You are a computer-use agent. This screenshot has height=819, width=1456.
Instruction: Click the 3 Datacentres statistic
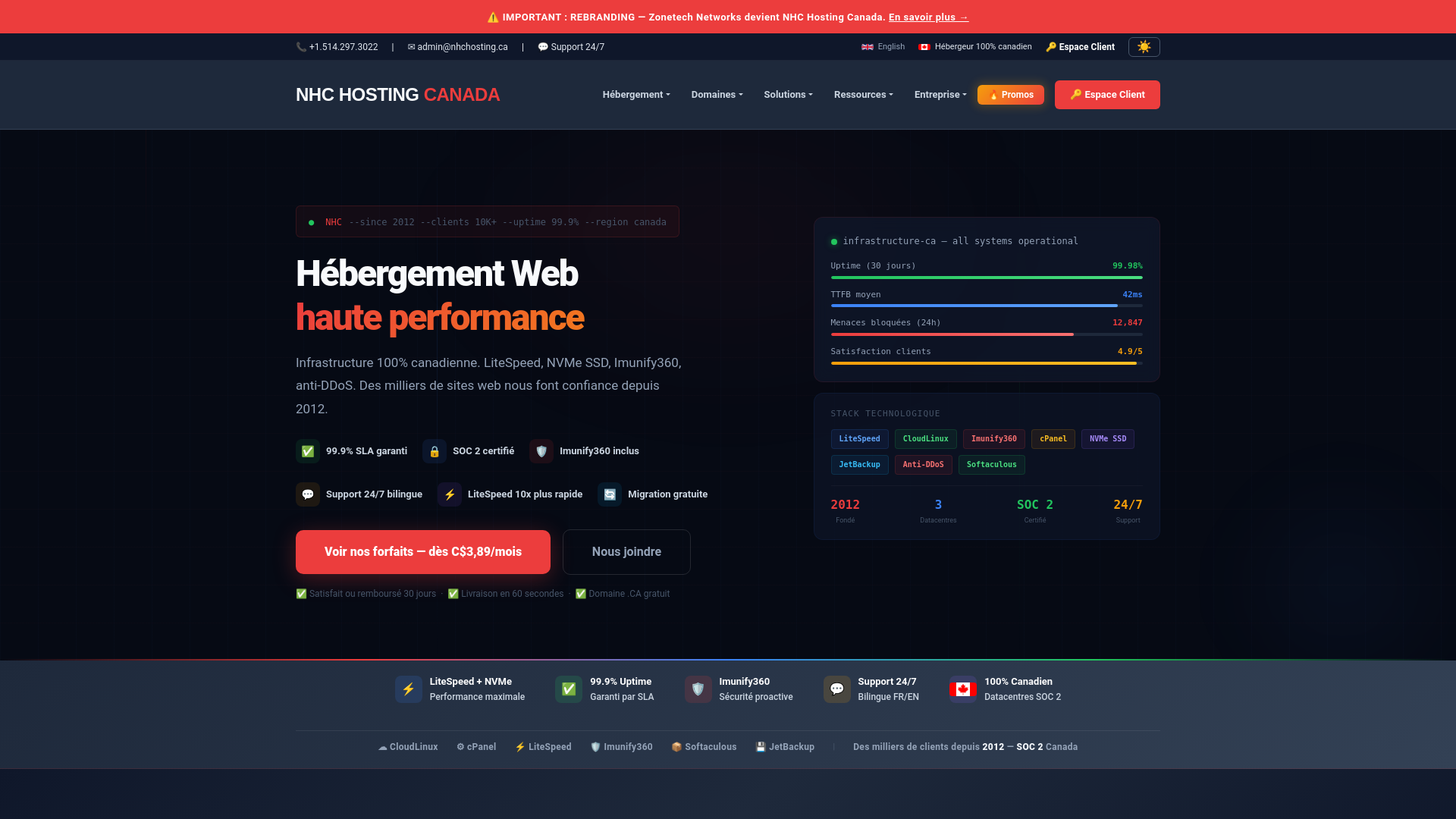938,511
